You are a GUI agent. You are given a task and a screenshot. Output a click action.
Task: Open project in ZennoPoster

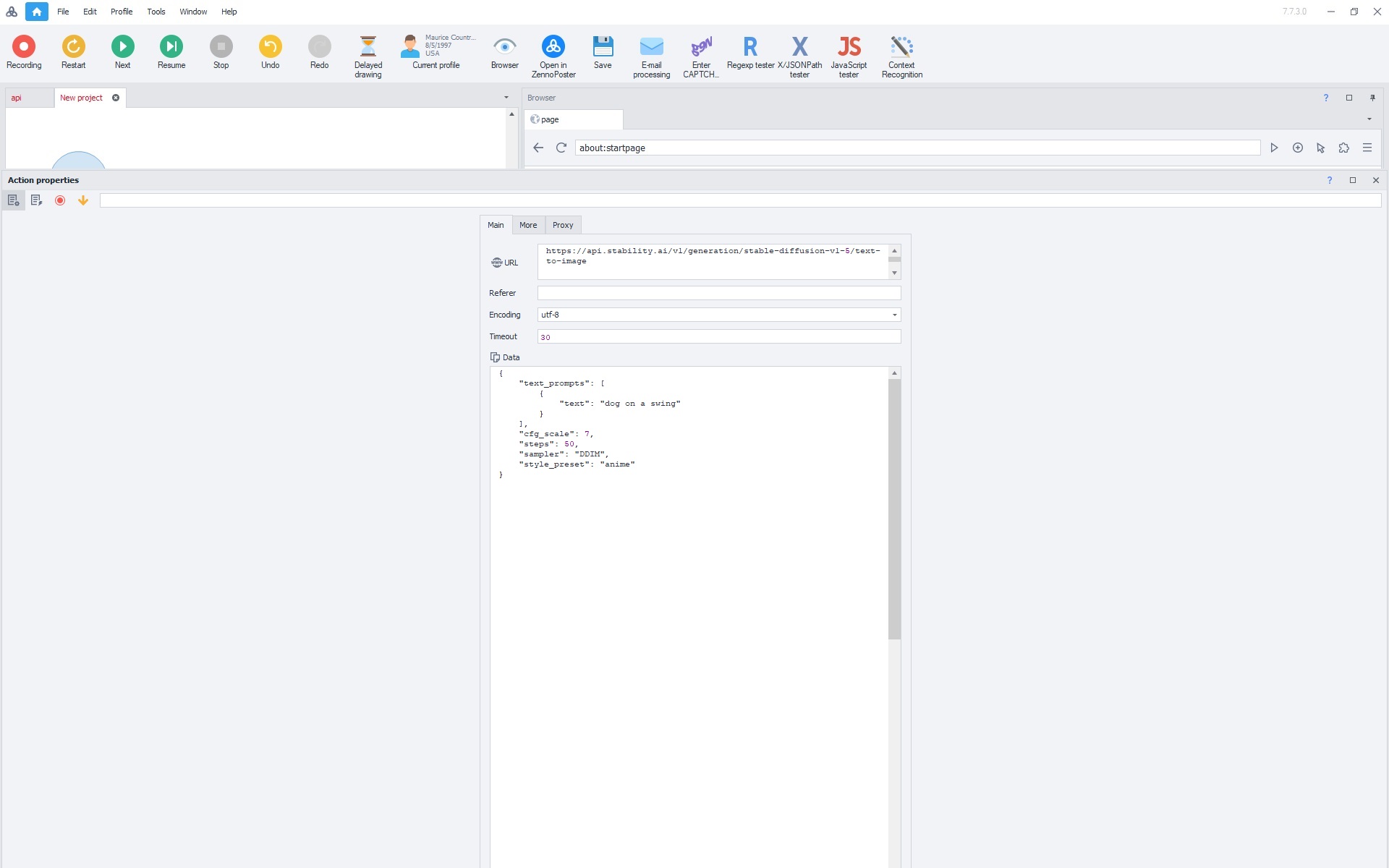pos(553,56)
